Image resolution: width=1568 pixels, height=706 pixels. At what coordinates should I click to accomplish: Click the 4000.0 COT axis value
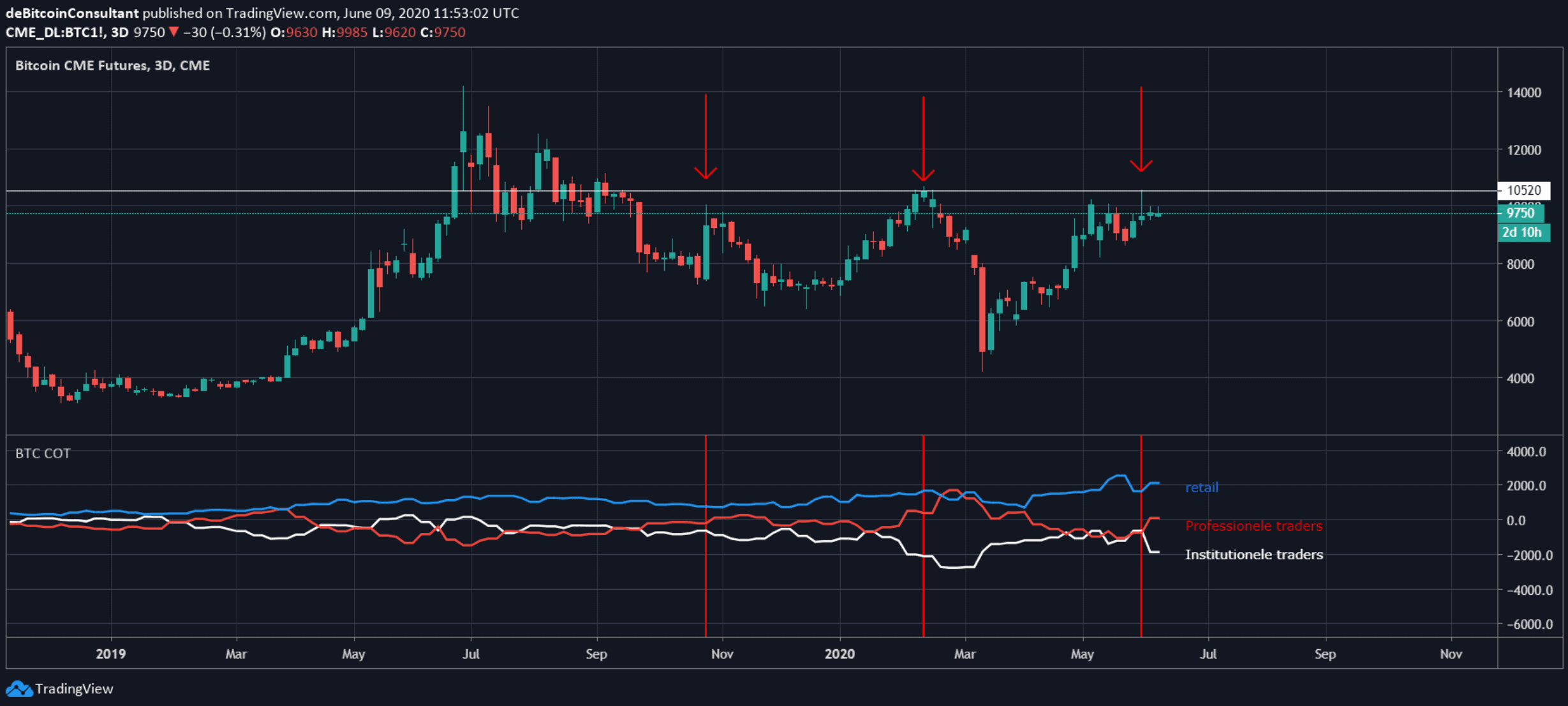tap(1527, 452)
